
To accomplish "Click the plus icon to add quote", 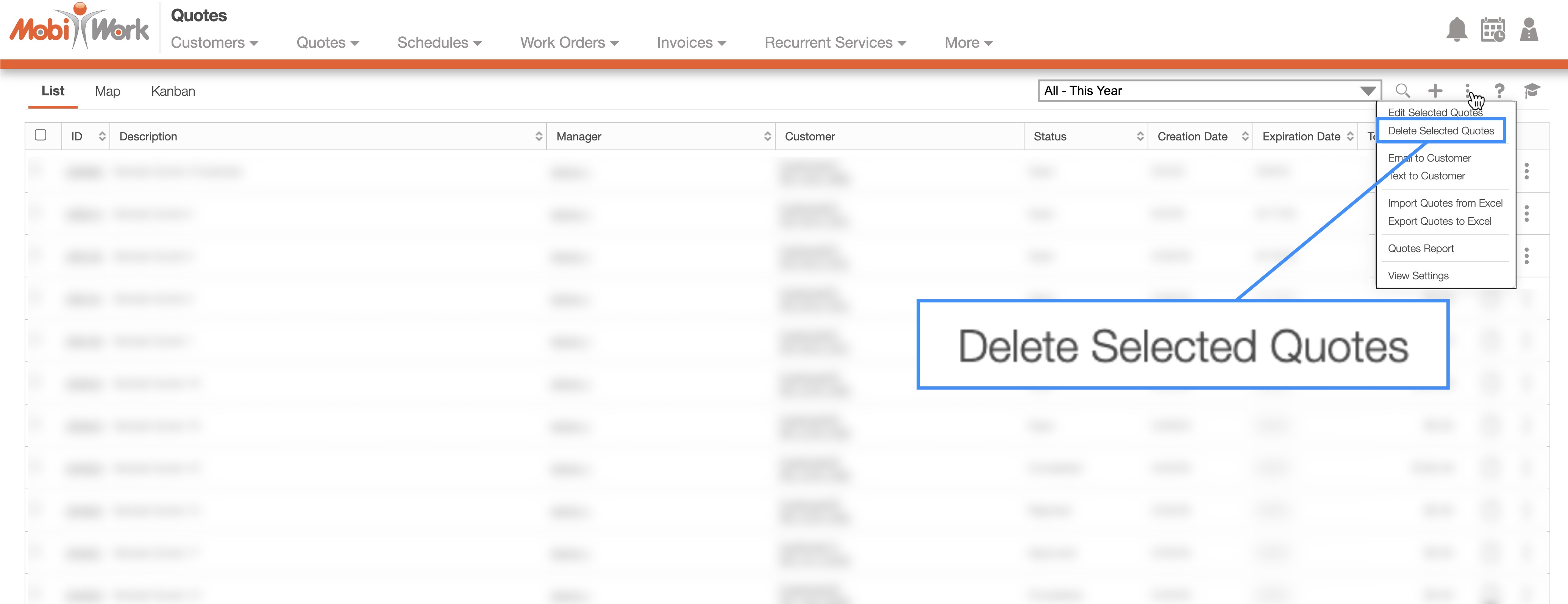I will click(1435, 91).
